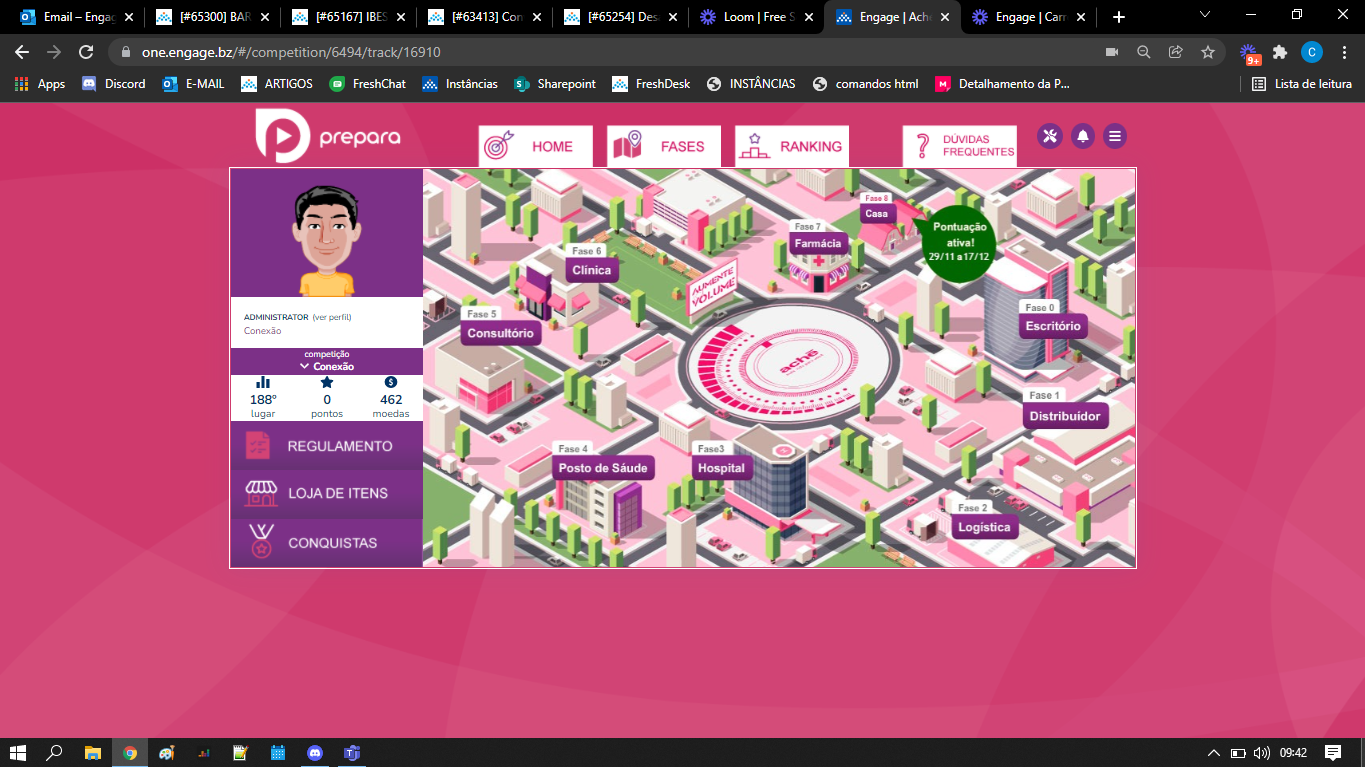
Task: Open the Apps grid in bookmarks bar
Action: 40,84
